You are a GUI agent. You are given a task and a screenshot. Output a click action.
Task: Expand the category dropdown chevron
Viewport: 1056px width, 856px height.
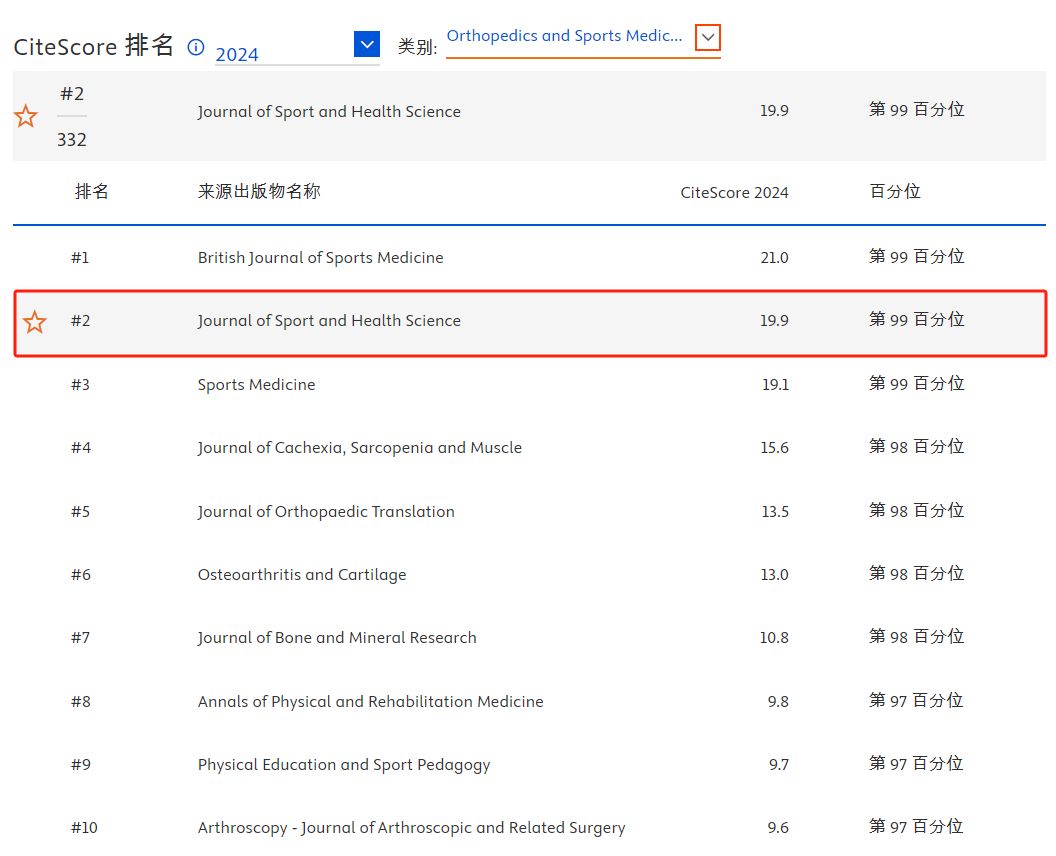(708, 38)
